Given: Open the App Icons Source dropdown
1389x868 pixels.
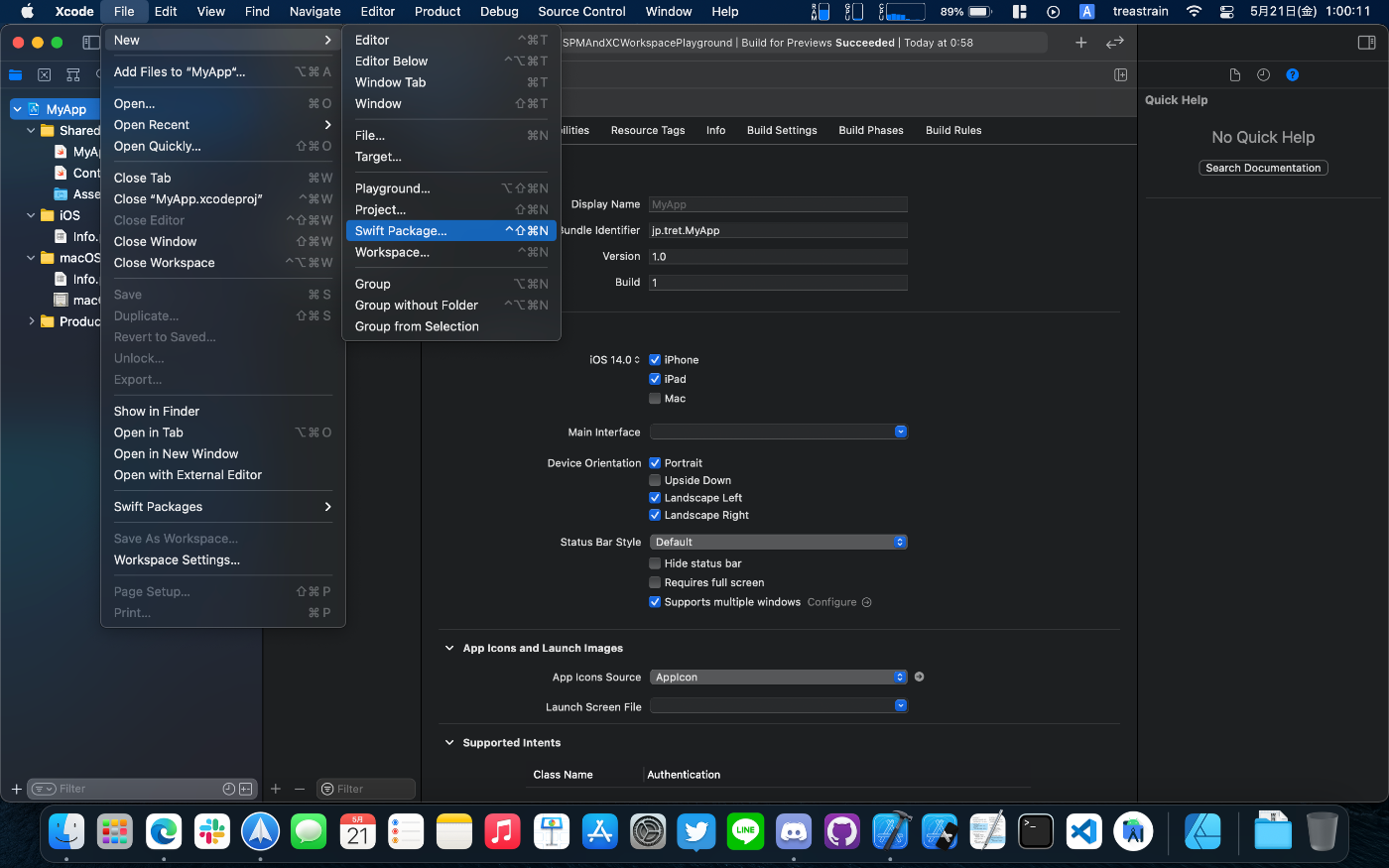Looking at the screenshot, I should click(x=778, y=678).
